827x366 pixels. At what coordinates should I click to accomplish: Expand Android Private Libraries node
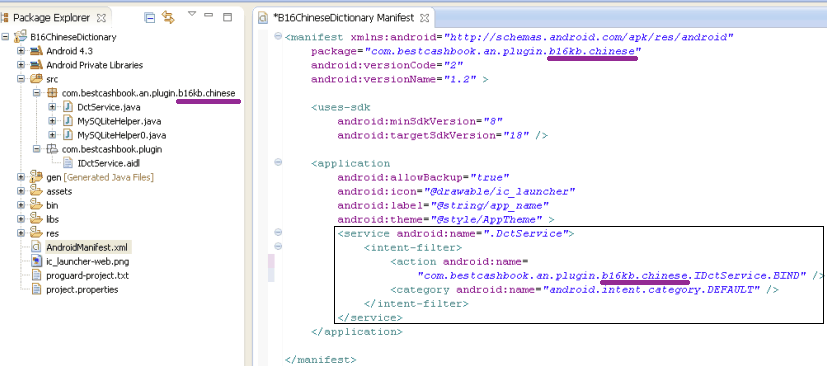tap(20, 65)
